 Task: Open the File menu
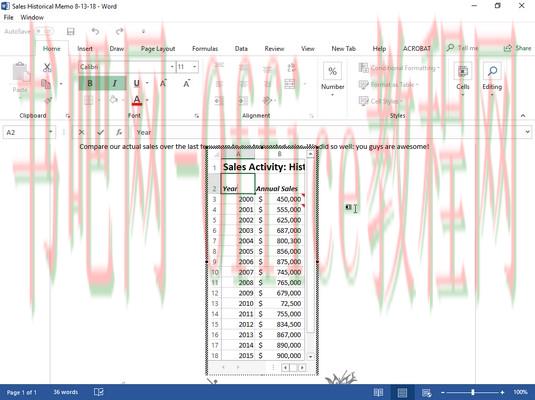click(x=9, y=17)
